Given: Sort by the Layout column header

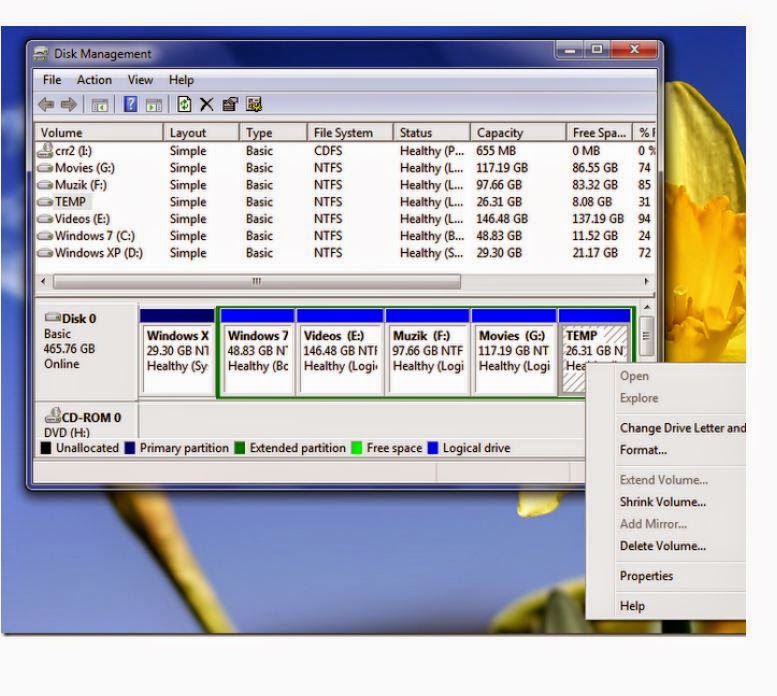Looking at the screenshot, I should 201,133.
